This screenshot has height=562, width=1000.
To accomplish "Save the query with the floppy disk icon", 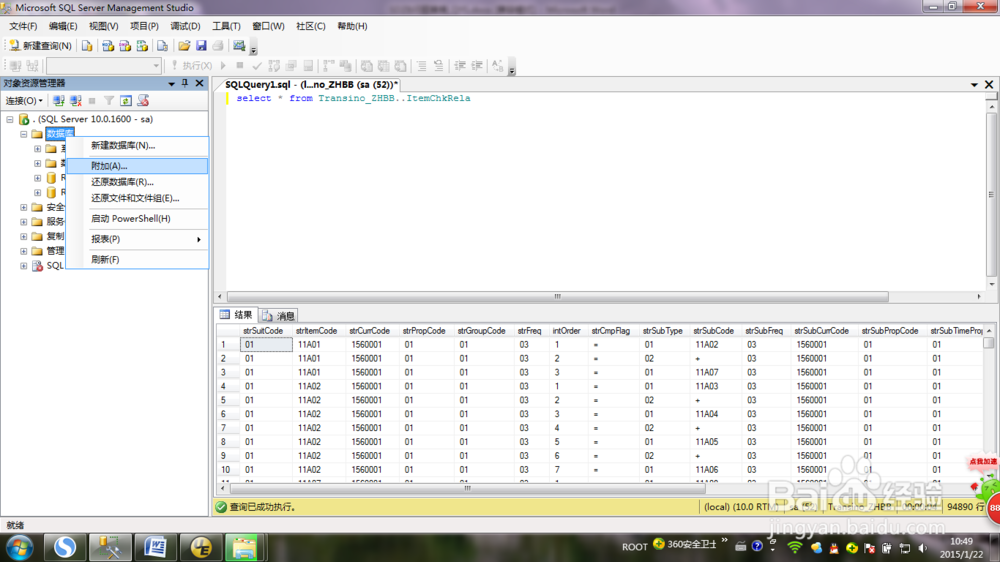I will (201, 45).
